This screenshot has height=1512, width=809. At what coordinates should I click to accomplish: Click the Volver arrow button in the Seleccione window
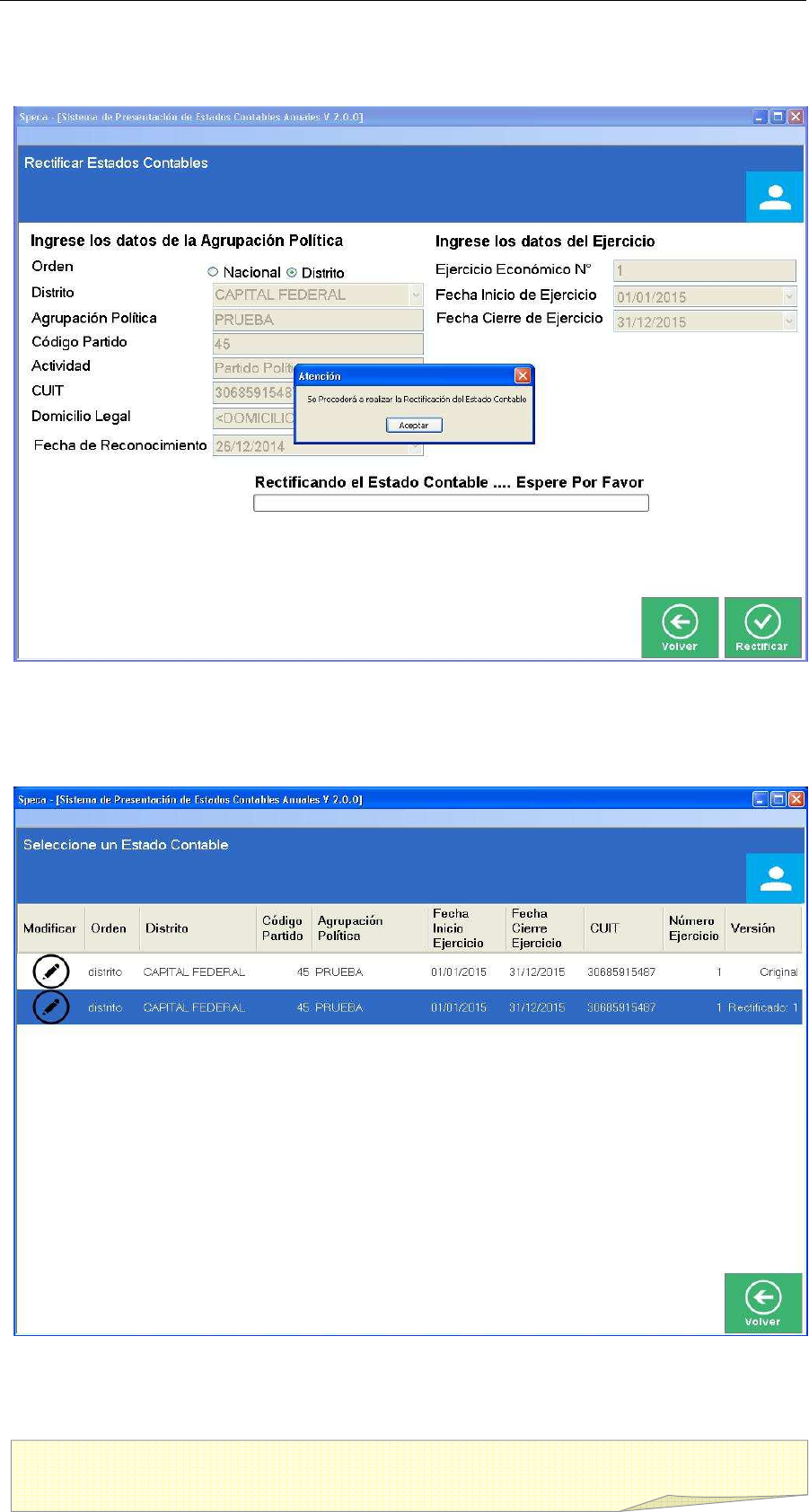click(x=762, y=1303)
